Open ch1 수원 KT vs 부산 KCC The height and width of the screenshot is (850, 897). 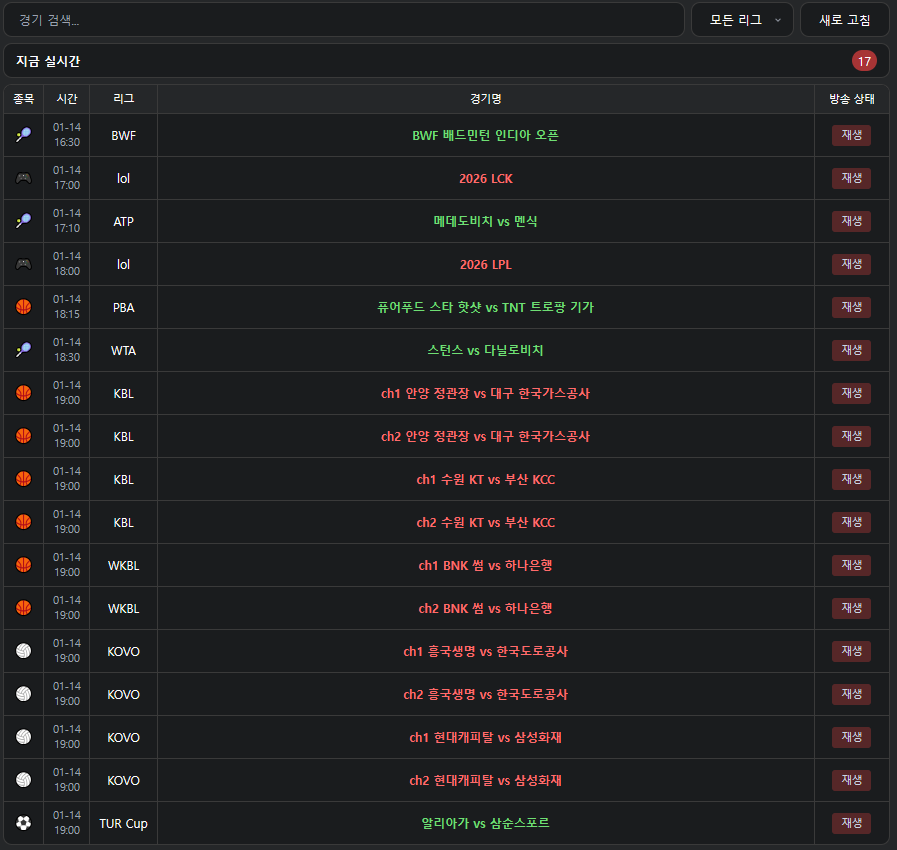[x=485, y=479]
